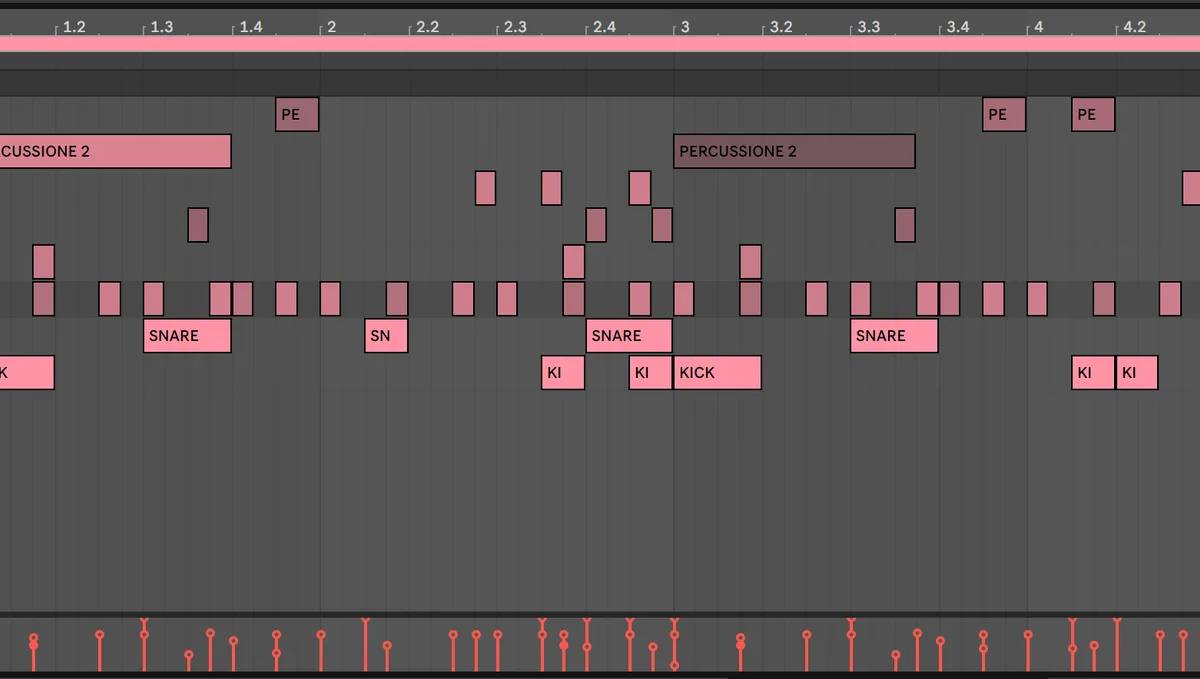Select the short SN note after bar 2

tap(386, 335)
